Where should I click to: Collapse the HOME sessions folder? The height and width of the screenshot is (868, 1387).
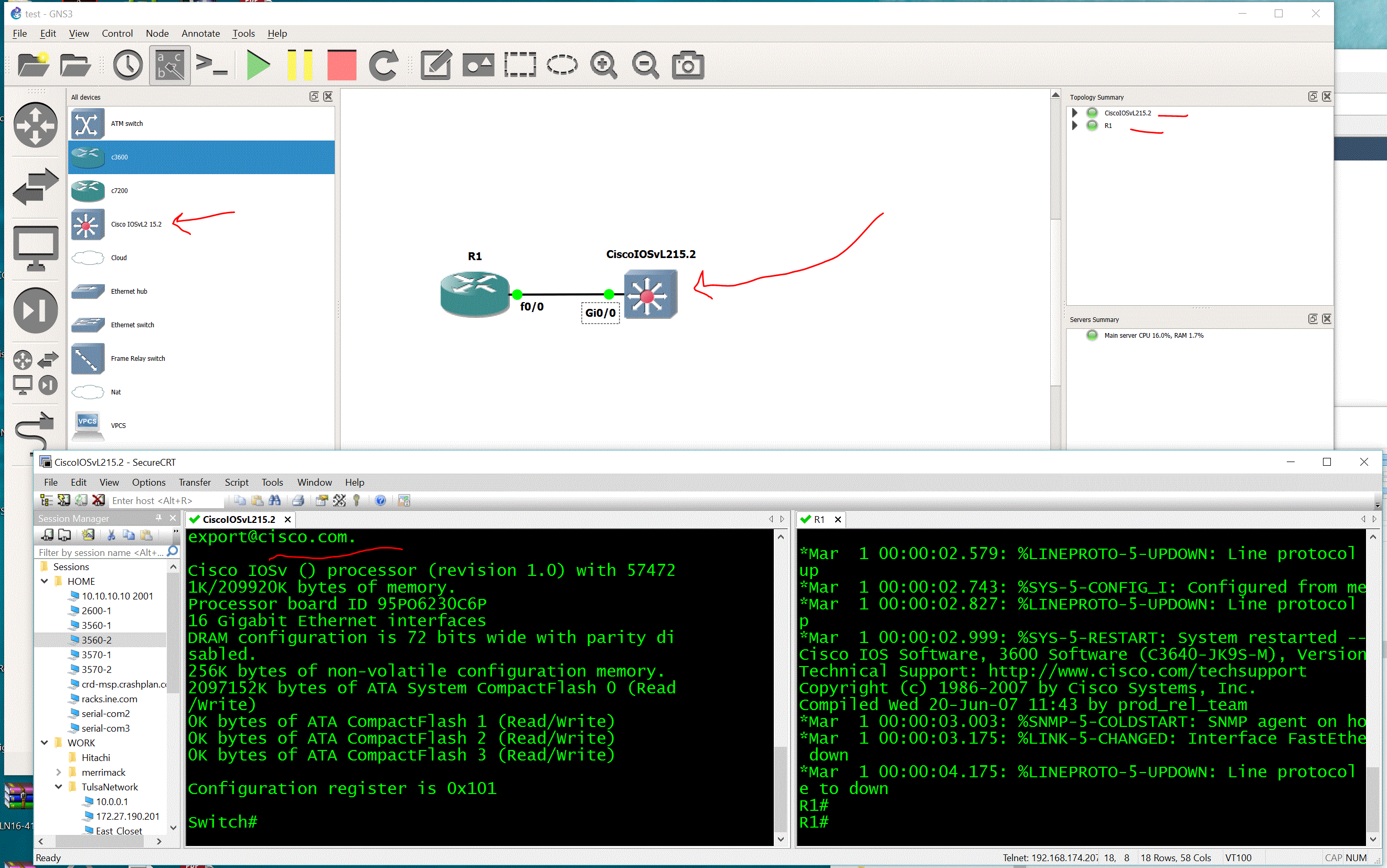coord(44,581)
